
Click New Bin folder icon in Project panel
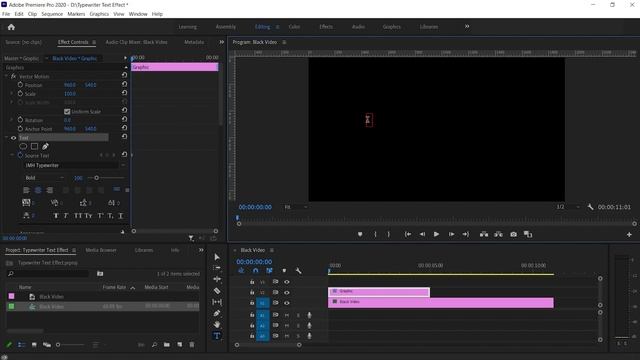(167, 345)
